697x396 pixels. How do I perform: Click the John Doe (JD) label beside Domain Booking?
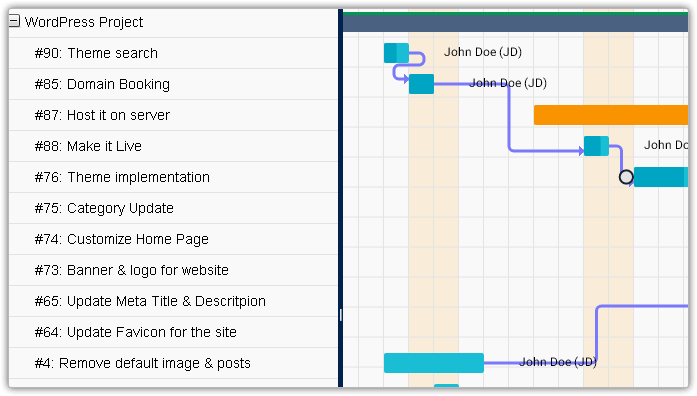pyautogui.click(x=508, y=83)
